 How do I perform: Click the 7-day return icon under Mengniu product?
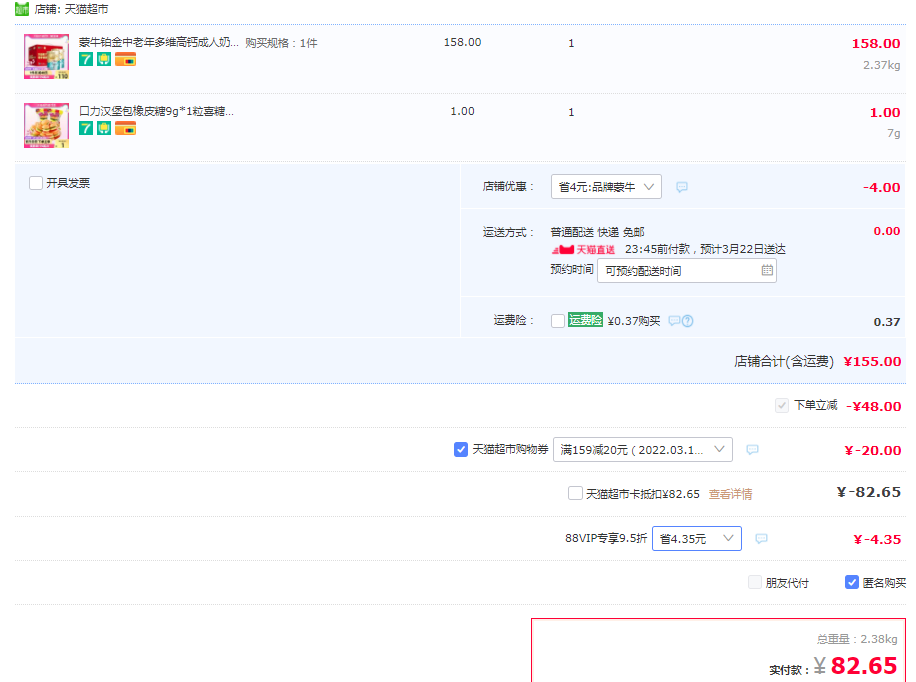point(86,60)
